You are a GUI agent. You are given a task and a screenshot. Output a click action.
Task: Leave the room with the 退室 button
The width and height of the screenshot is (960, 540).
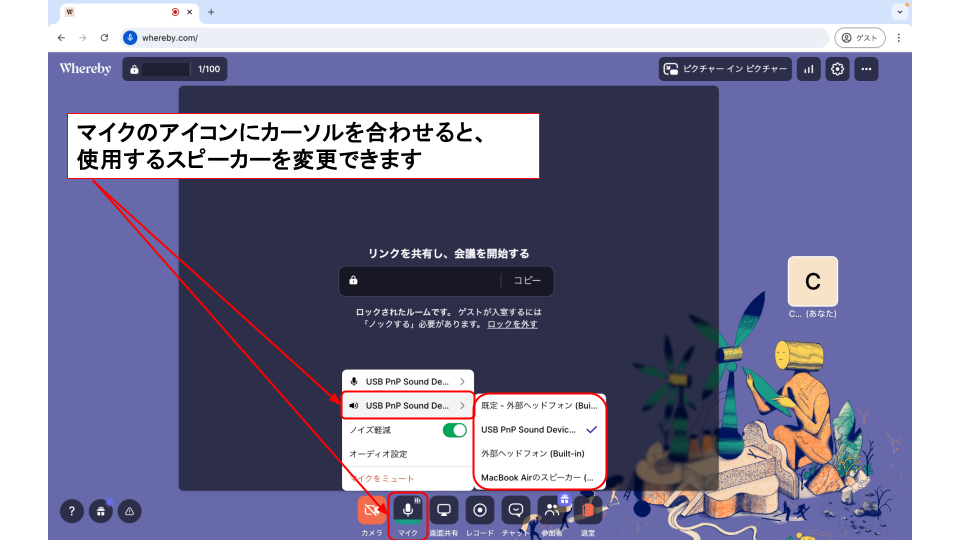588,510
